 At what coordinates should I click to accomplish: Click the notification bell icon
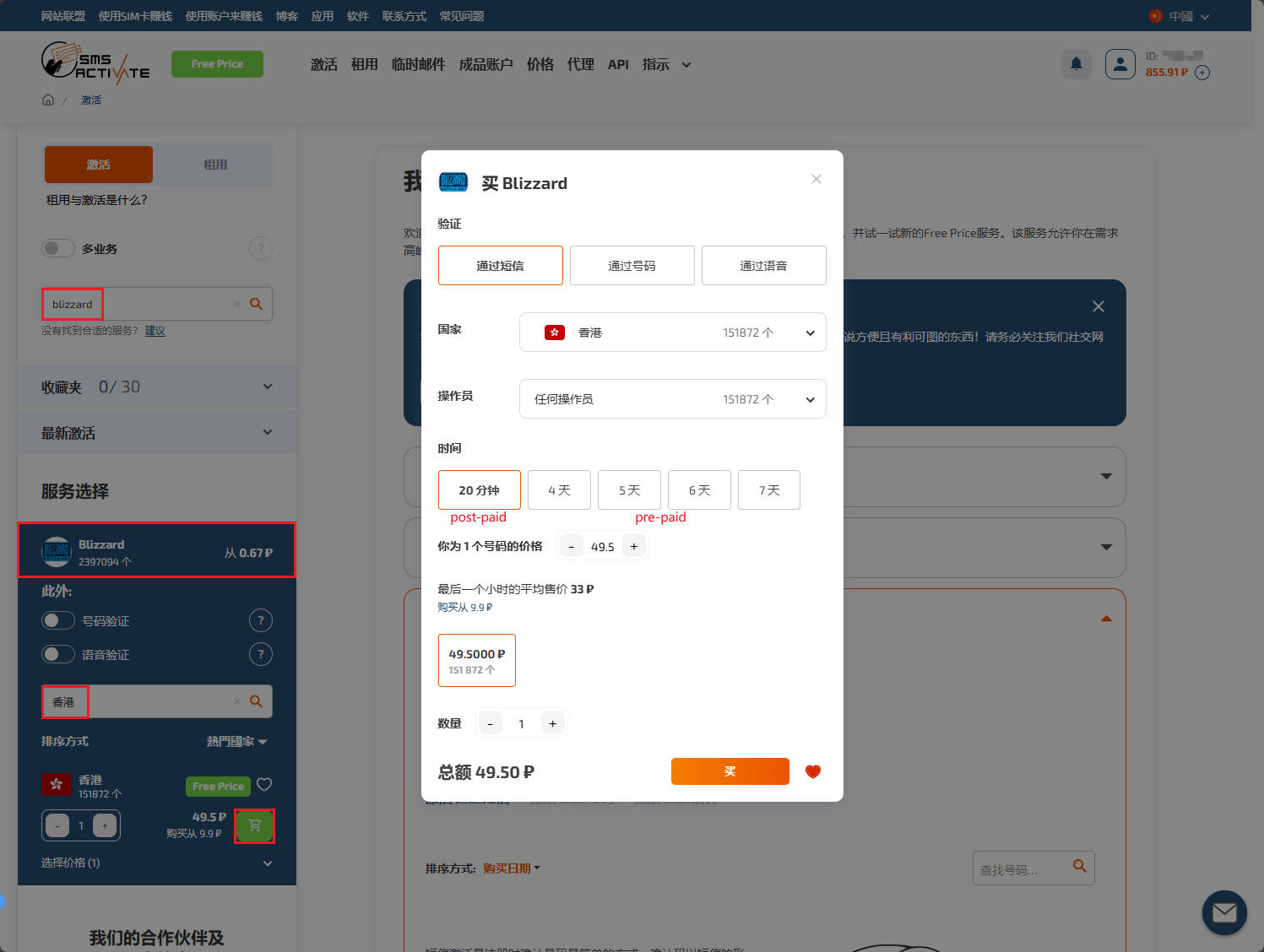coord(1076,64)
